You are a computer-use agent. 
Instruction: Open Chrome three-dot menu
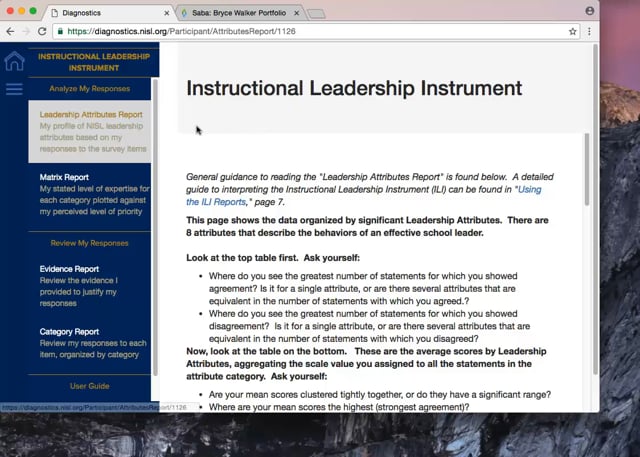coord(589,31)
